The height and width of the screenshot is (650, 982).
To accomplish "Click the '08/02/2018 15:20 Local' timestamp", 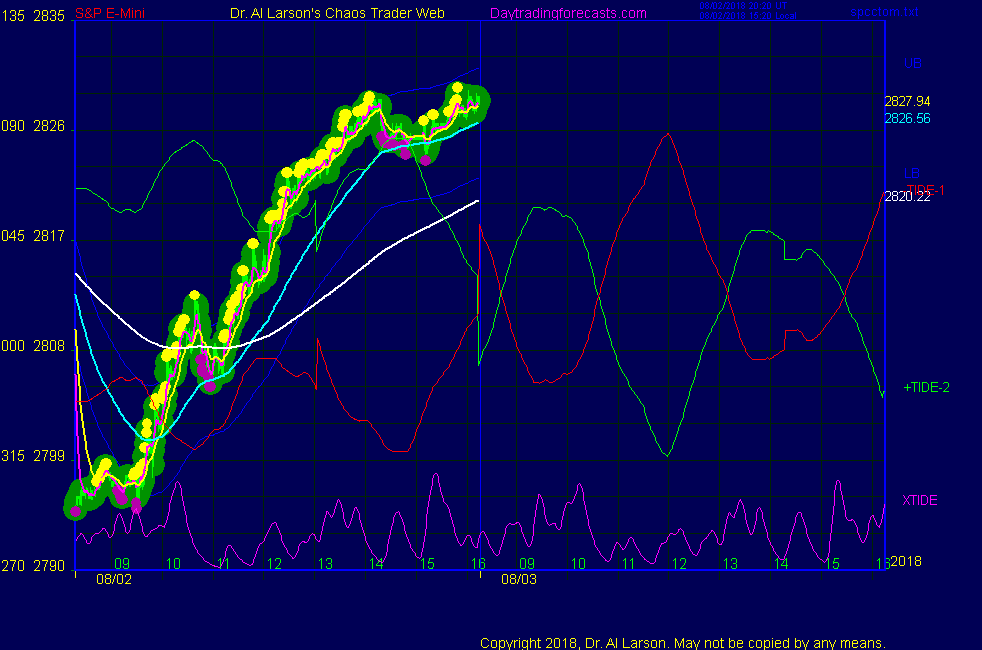I will coord(748,16).
